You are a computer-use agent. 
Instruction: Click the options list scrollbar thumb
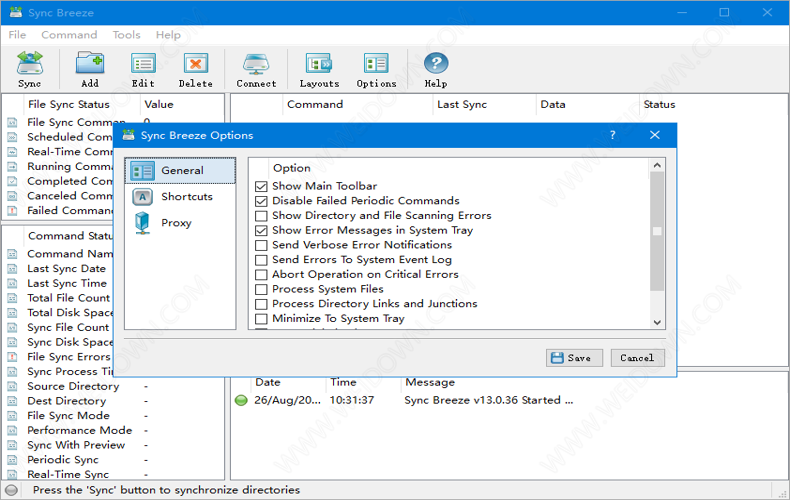tap(657, 231)
